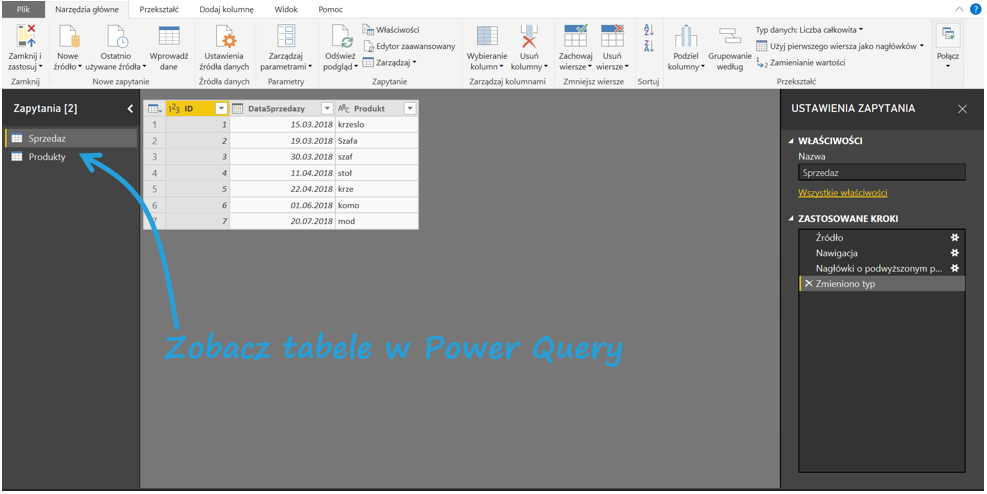
Task: Click Wprowadź dane table icon
Action: 169,37
